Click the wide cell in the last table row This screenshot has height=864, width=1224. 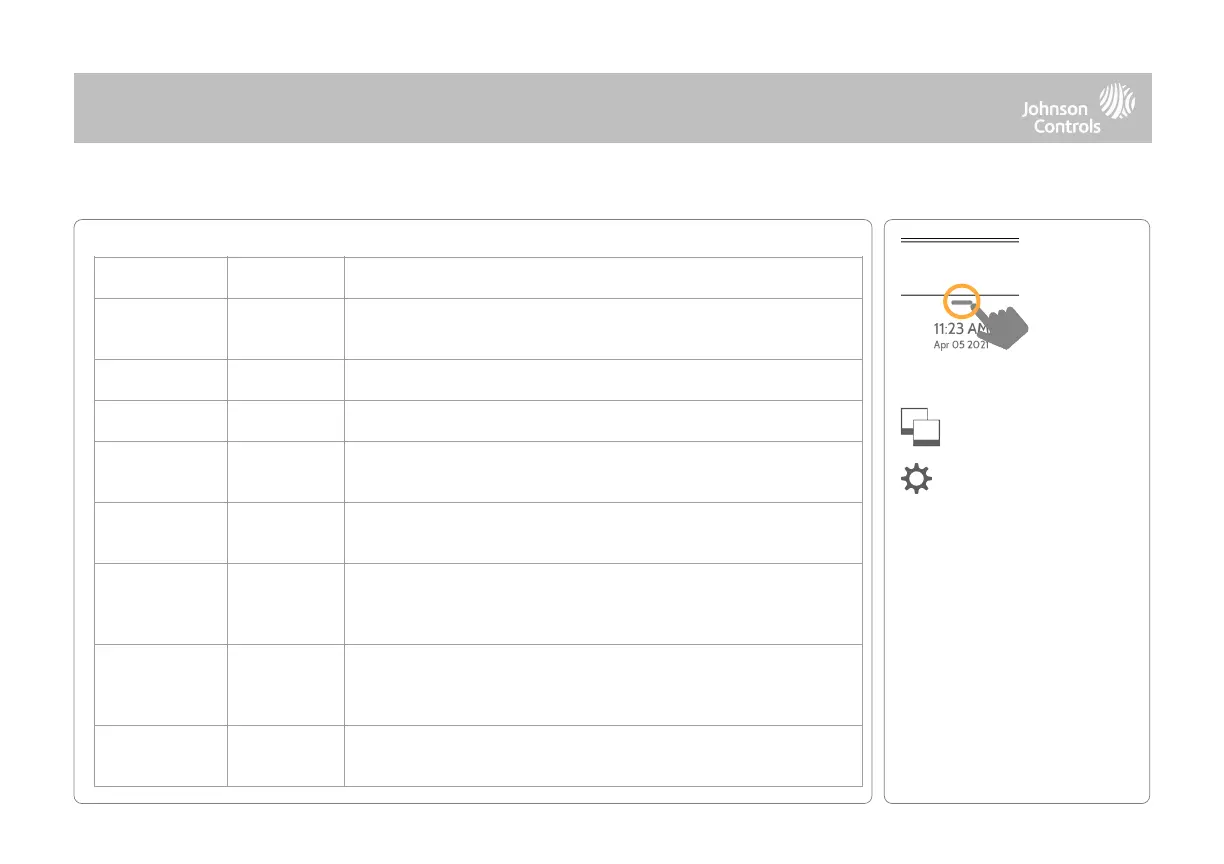[603, 755]
